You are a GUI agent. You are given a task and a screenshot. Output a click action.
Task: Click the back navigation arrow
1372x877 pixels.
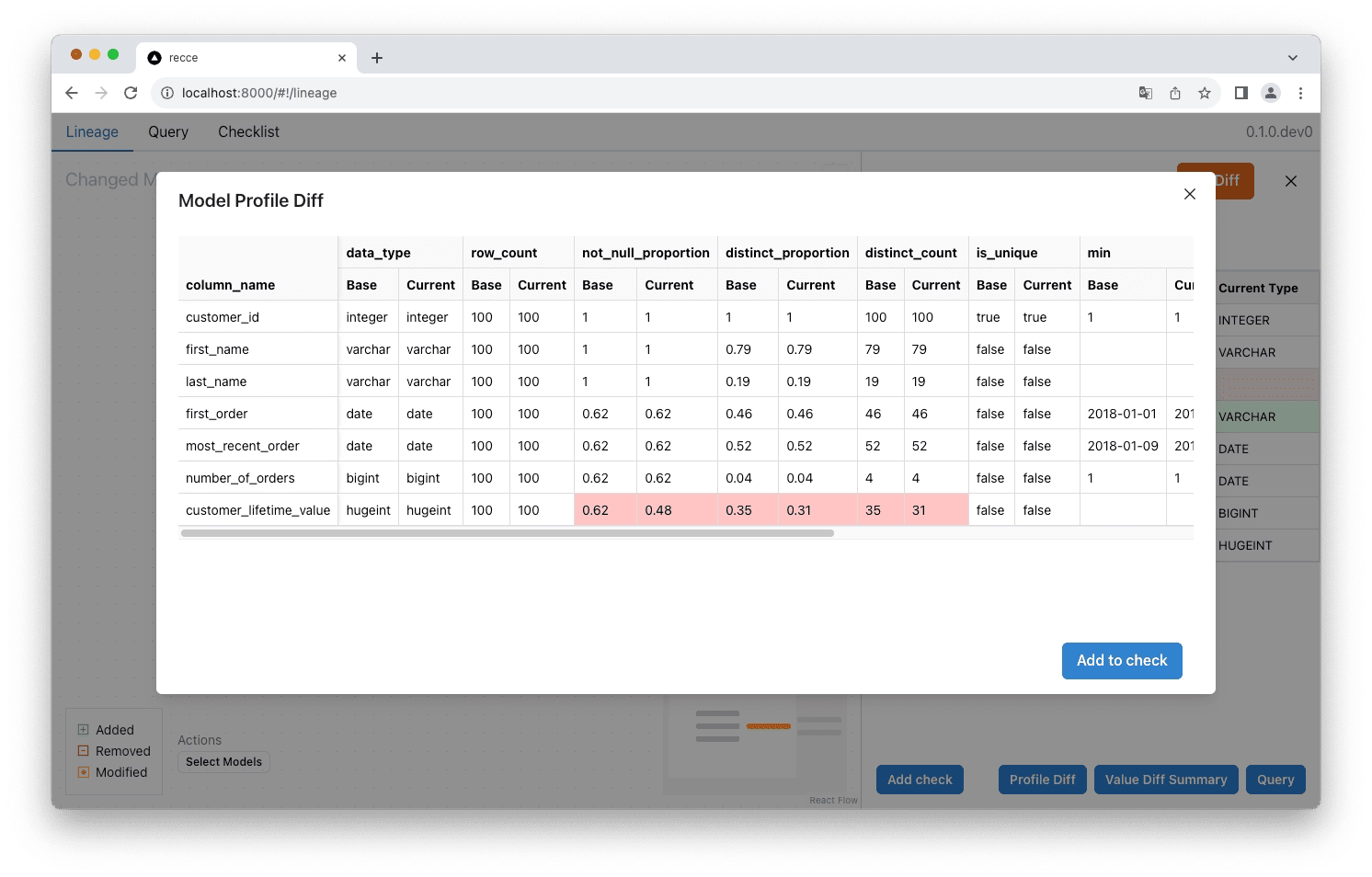[71, 93]
